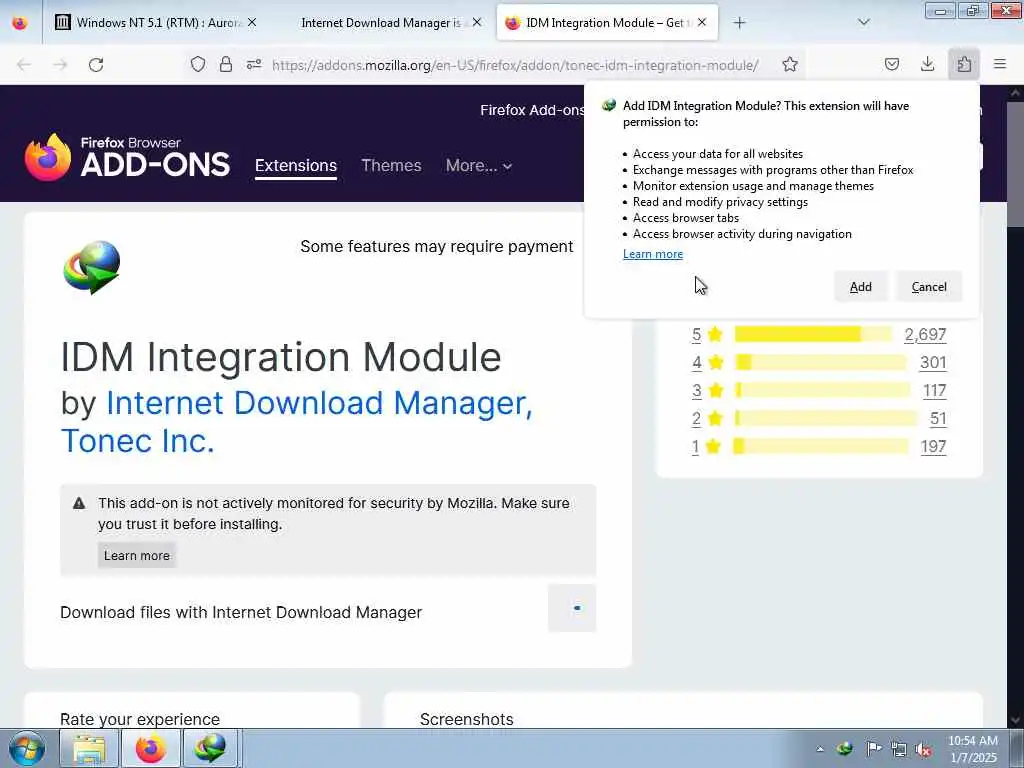
Task: Click Firefox icon in the taskbar
Action: (151, 749)
